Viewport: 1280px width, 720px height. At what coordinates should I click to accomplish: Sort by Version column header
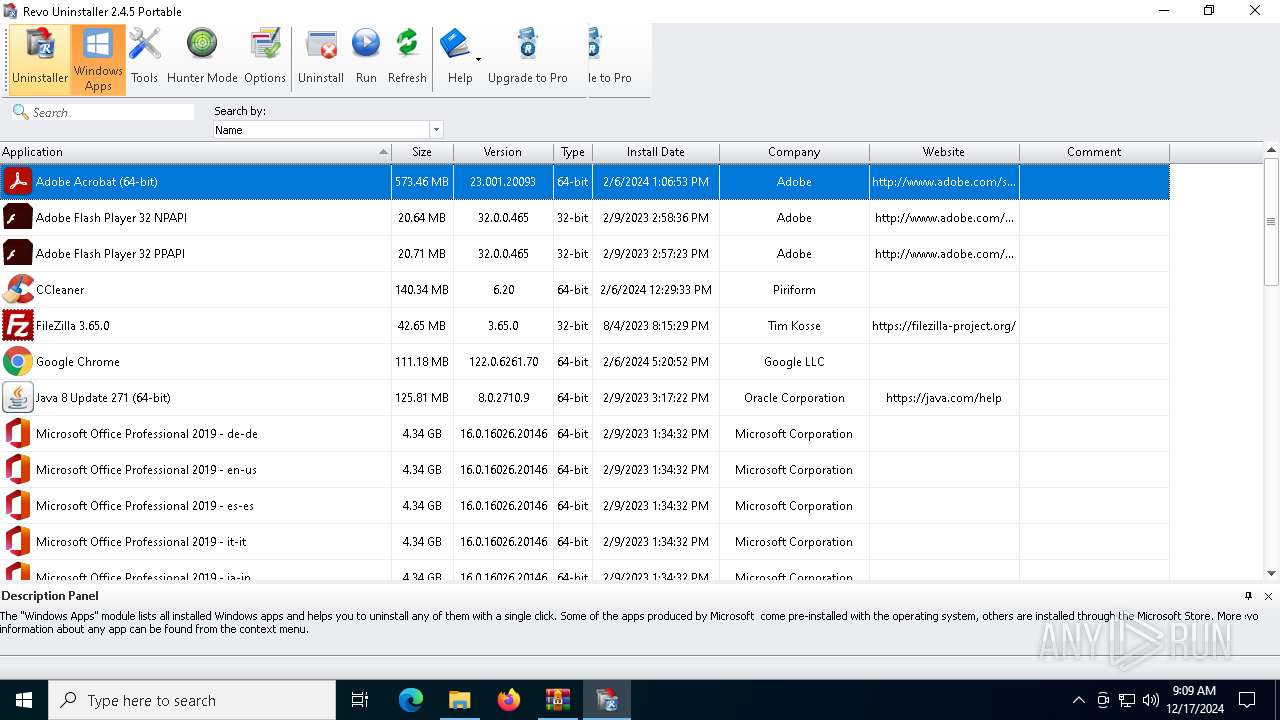[503, 152]
